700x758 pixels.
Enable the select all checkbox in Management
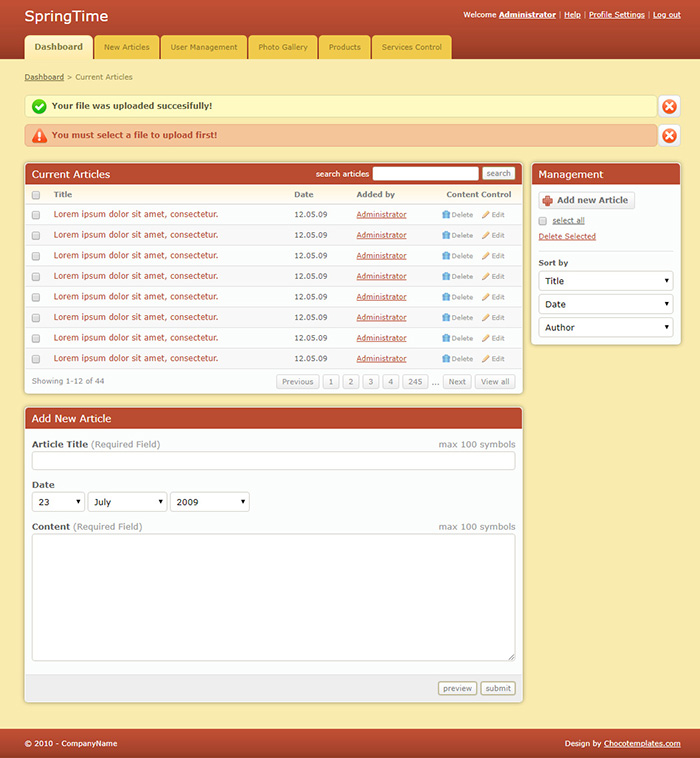point(543,221)
